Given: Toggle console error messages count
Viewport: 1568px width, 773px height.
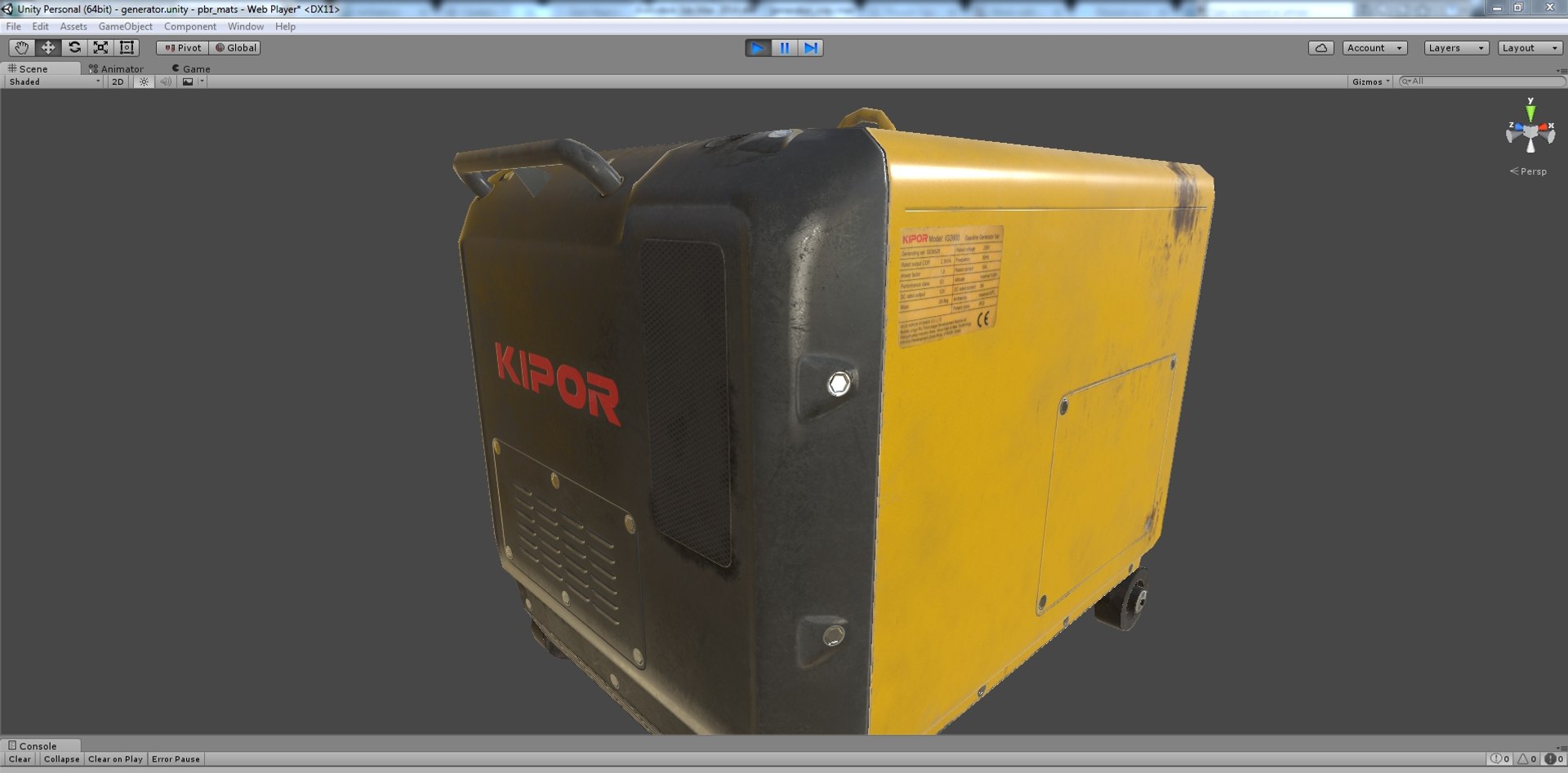Looking at the screenshot, I should [1553, 759].
